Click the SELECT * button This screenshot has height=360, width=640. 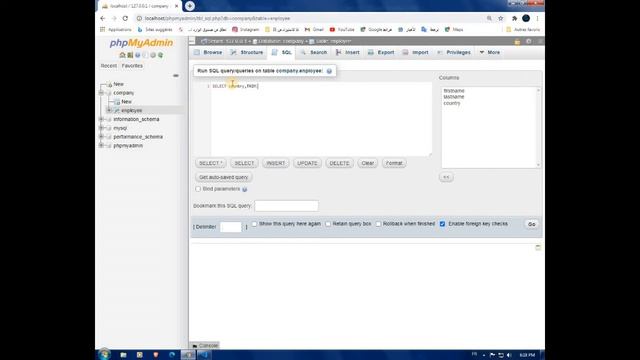coord(211,163)
